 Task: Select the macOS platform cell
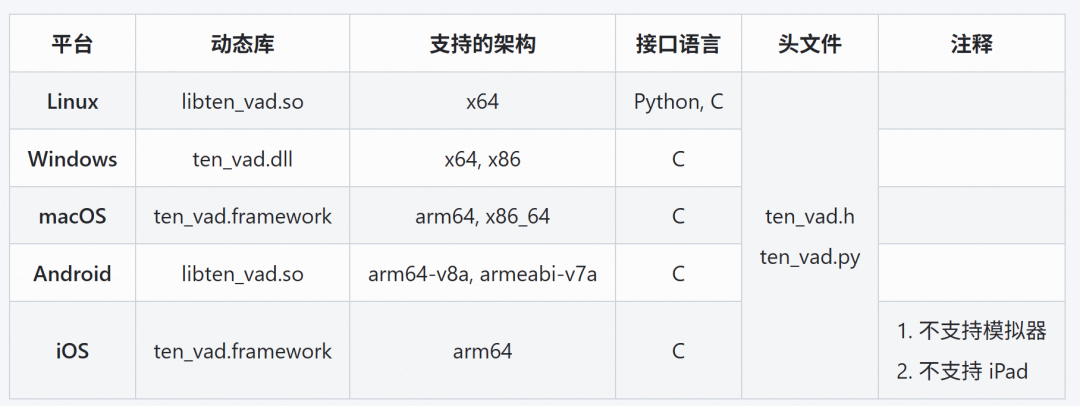(72, 216)
